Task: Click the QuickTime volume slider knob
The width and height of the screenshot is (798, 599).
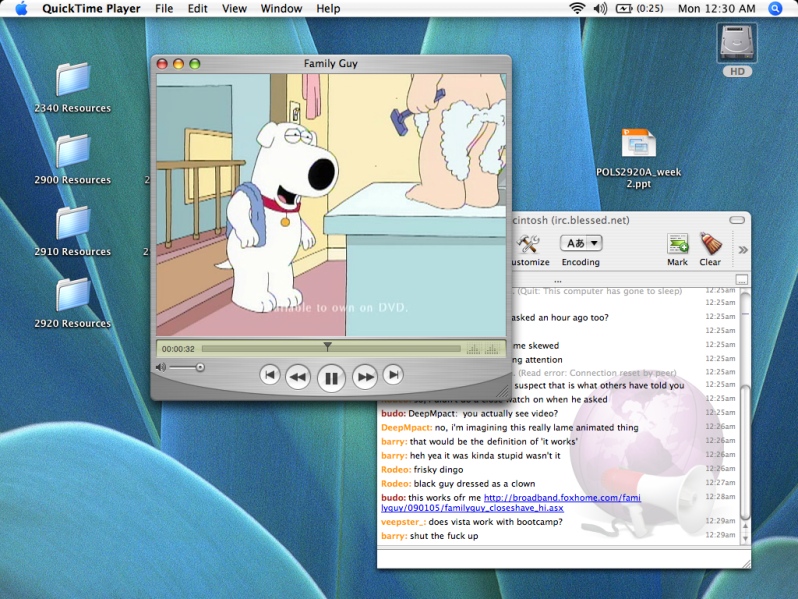Action: click(200, 367)
